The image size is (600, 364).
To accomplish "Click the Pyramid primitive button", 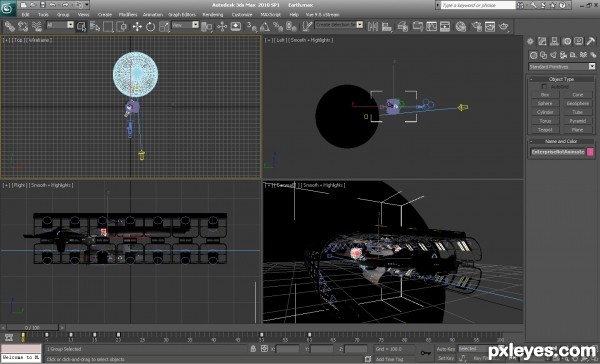I will point(577,121).
